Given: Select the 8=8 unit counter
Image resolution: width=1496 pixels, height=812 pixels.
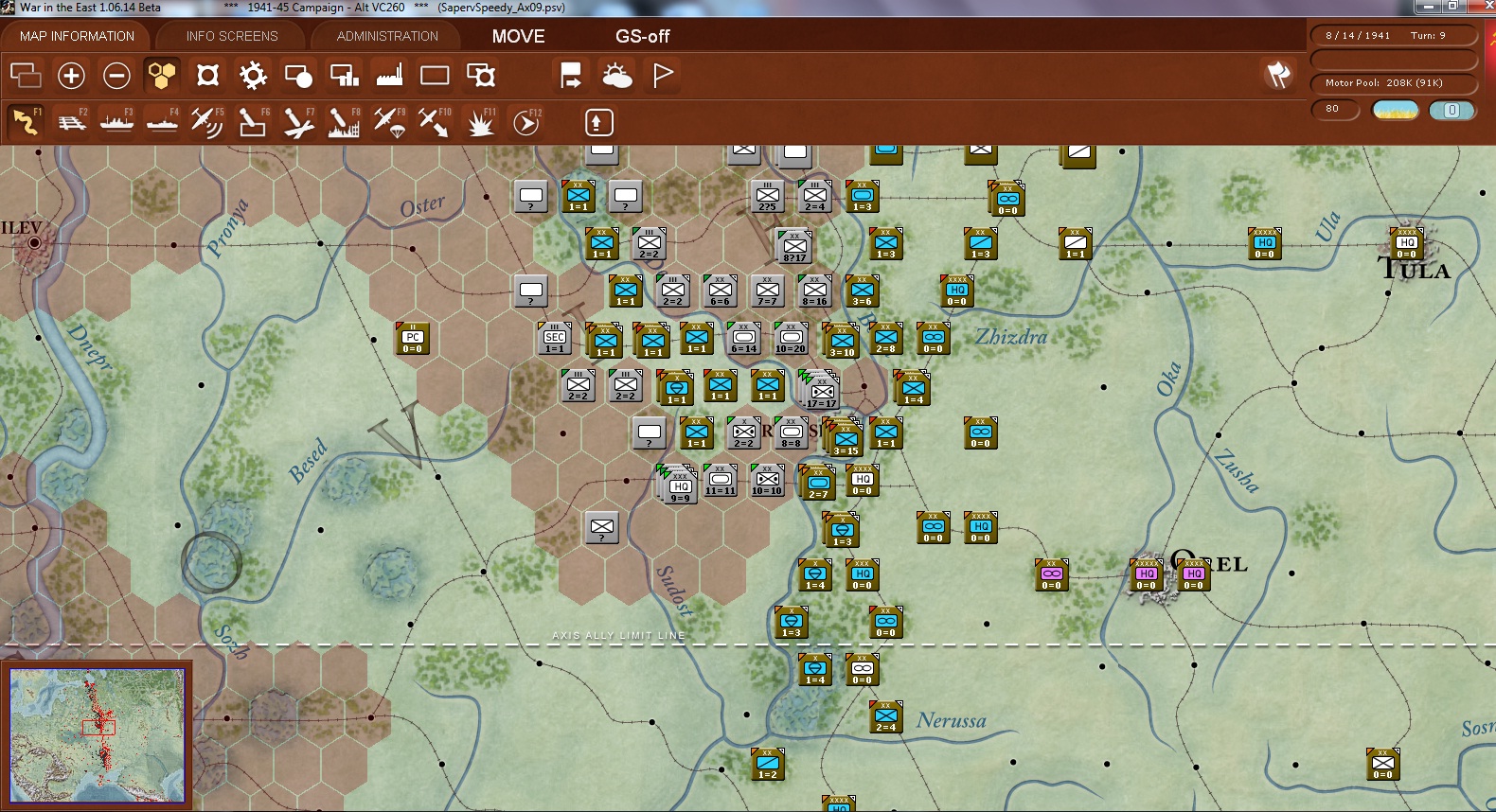Looking at the screenshot, I should [792, 433].
